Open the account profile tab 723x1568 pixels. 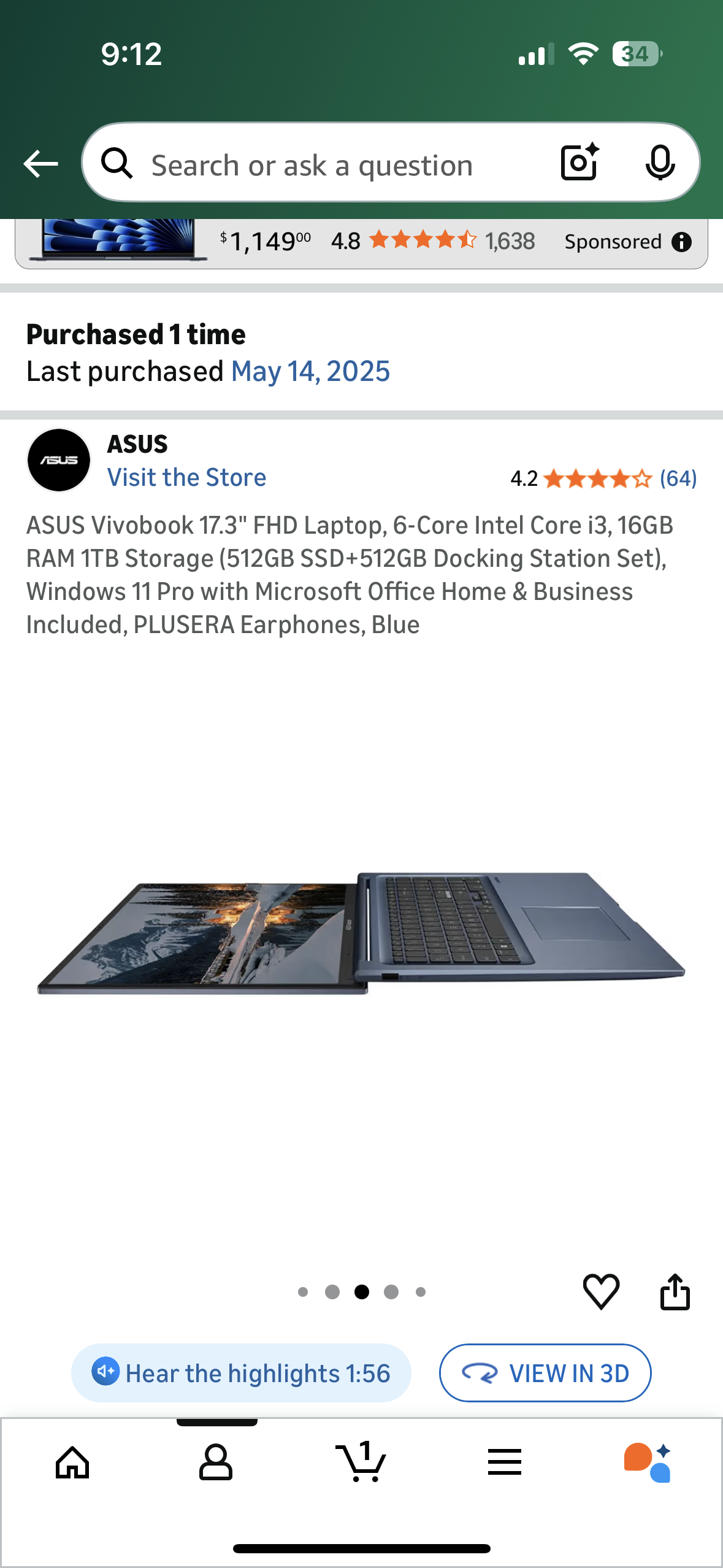pyautogui.click(x=216, y=1462)
